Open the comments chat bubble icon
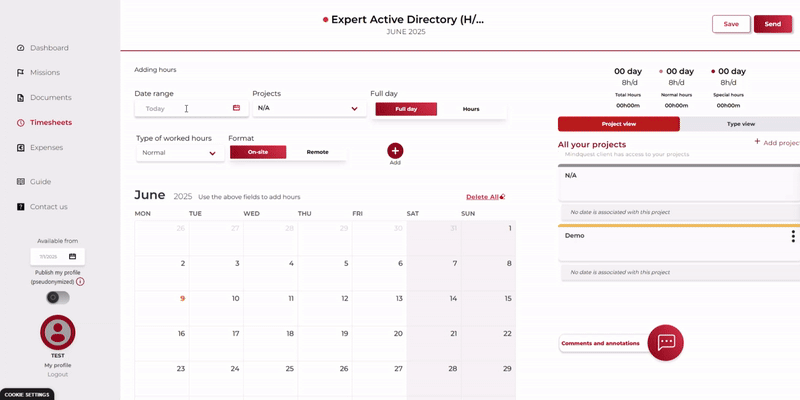Image resolution: width=800 pixels, height=400 pixels. coord(666,342)
